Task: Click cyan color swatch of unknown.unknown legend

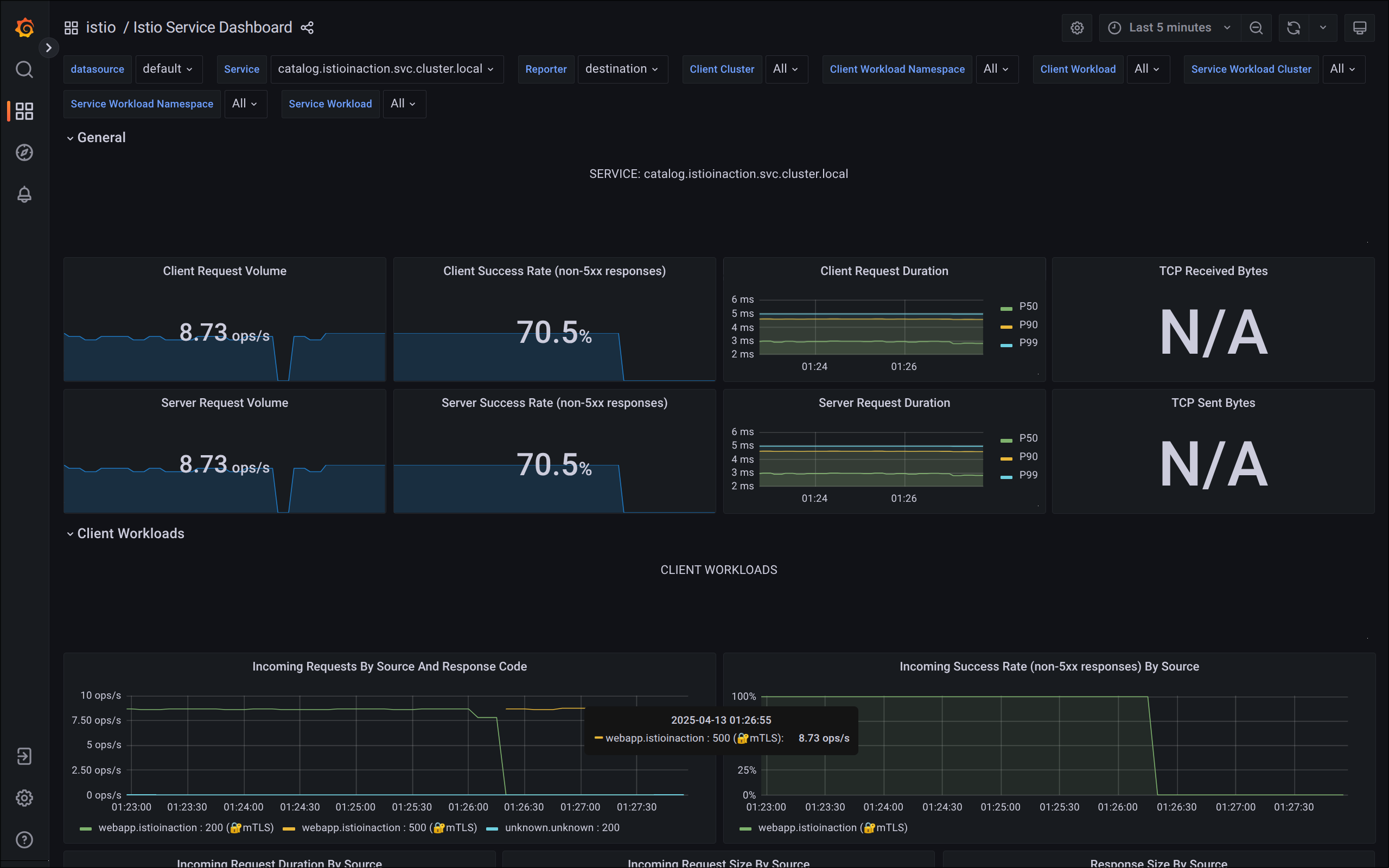Action: point(492,828)
